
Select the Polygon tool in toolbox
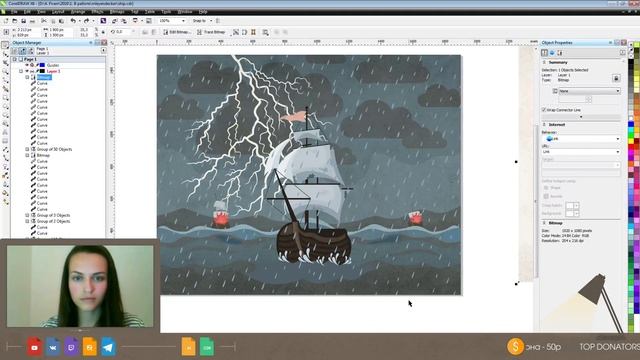(5, 115)
